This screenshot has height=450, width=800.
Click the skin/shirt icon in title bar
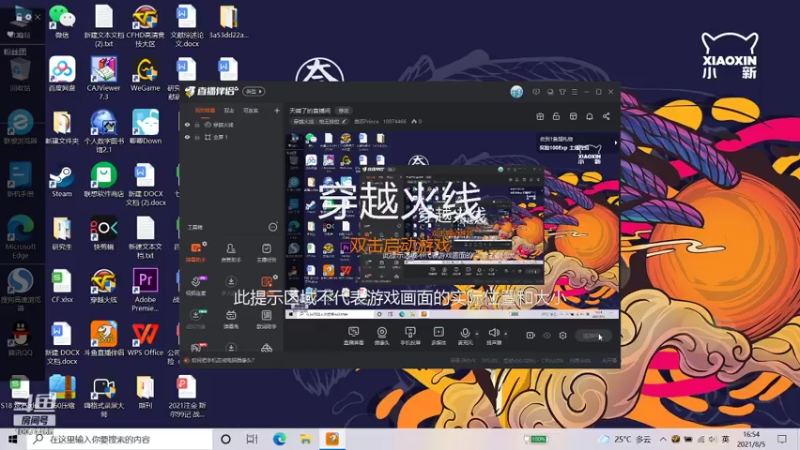562,92
